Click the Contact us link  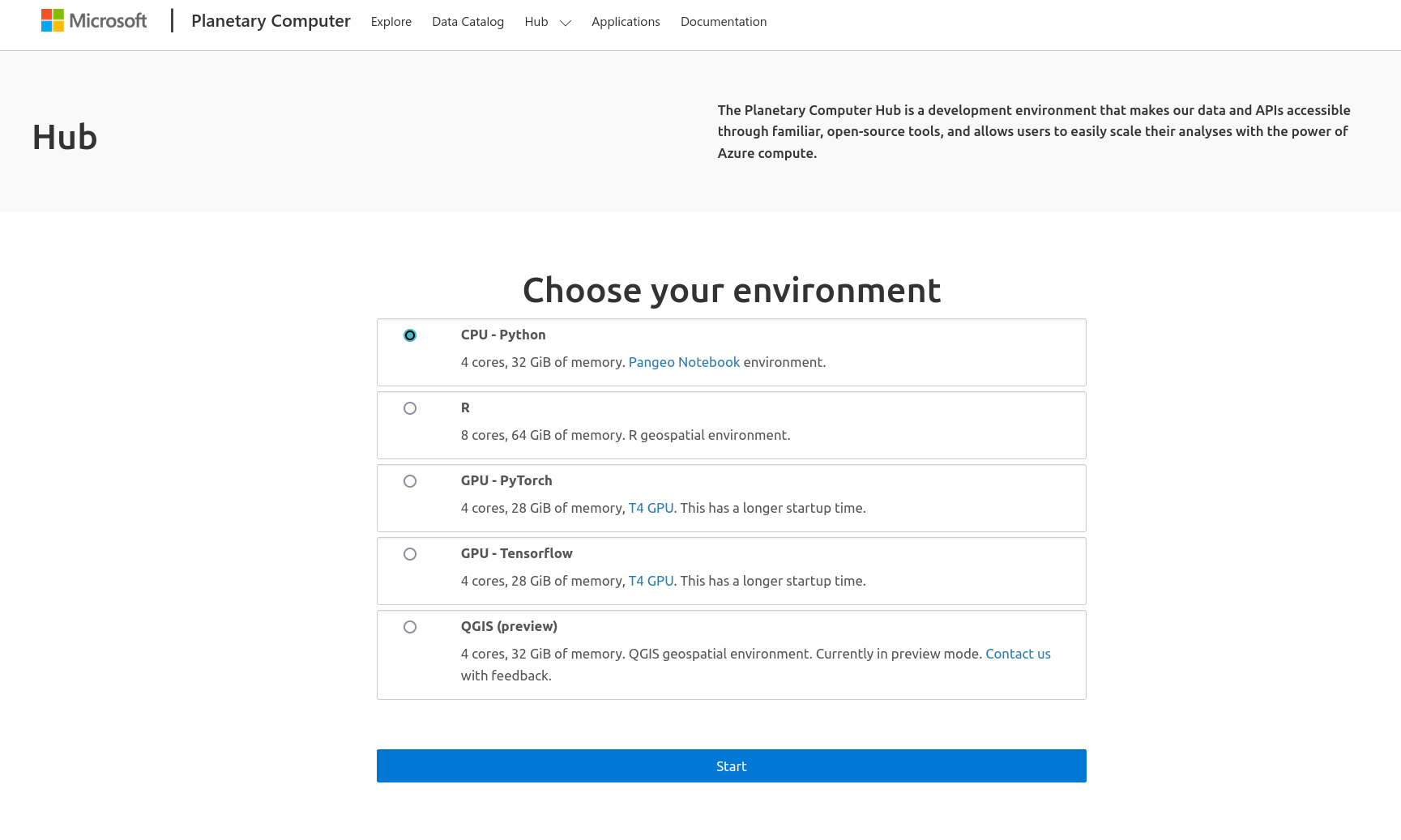coord(1018,654)
